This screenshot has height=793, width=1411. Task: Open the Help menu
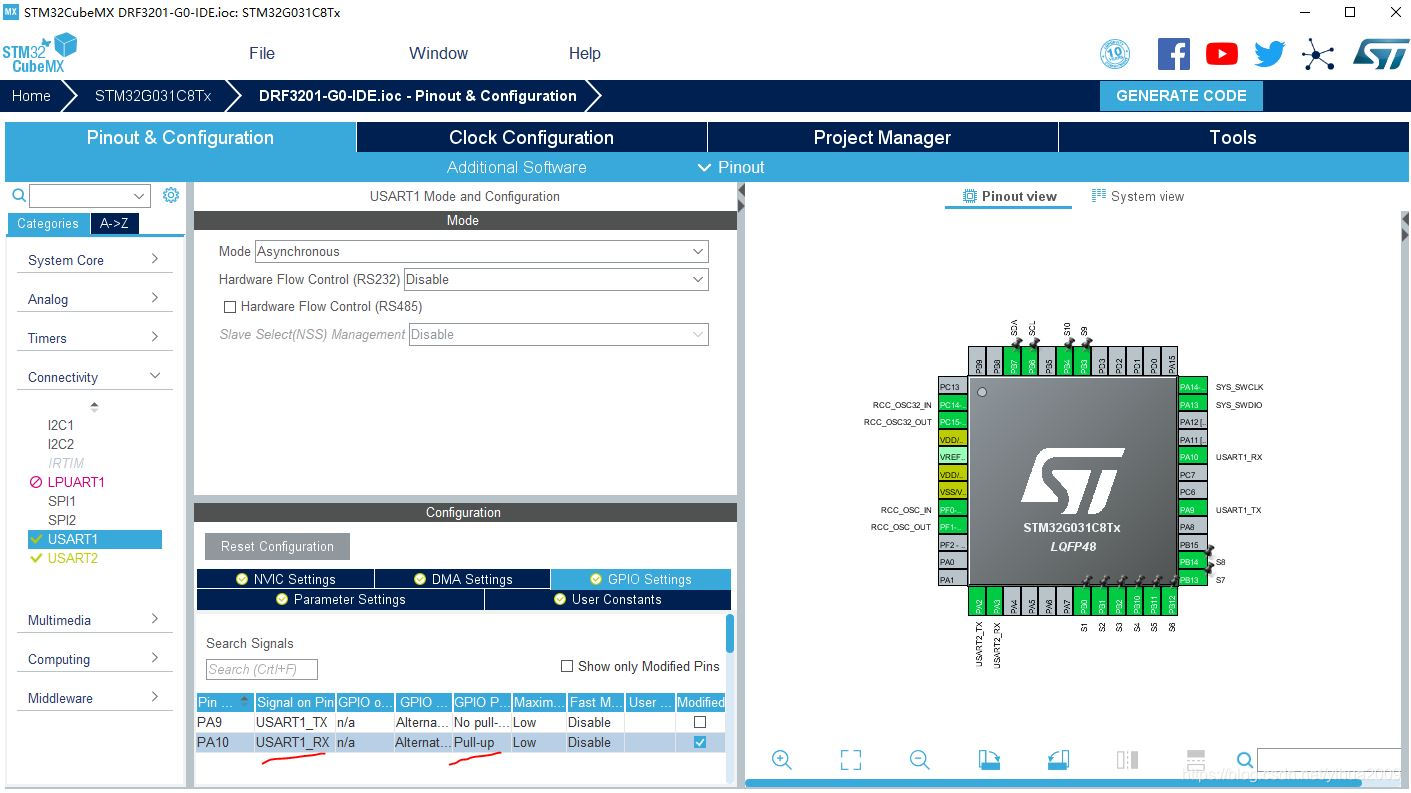pos(584,54)
